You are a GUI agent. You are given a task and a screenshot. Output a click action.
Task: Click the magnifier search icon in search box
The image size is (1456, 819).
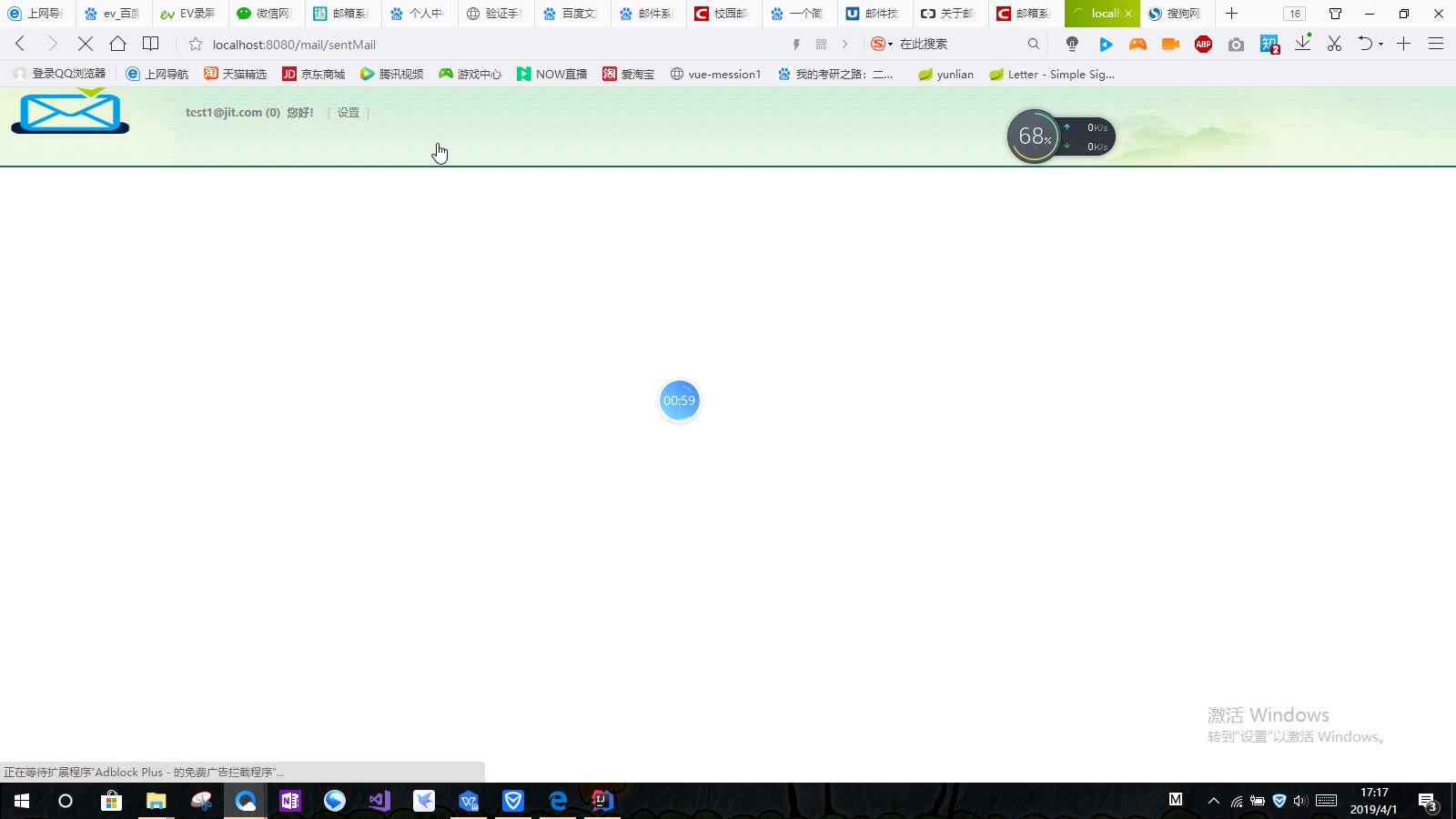(1033, 44)
